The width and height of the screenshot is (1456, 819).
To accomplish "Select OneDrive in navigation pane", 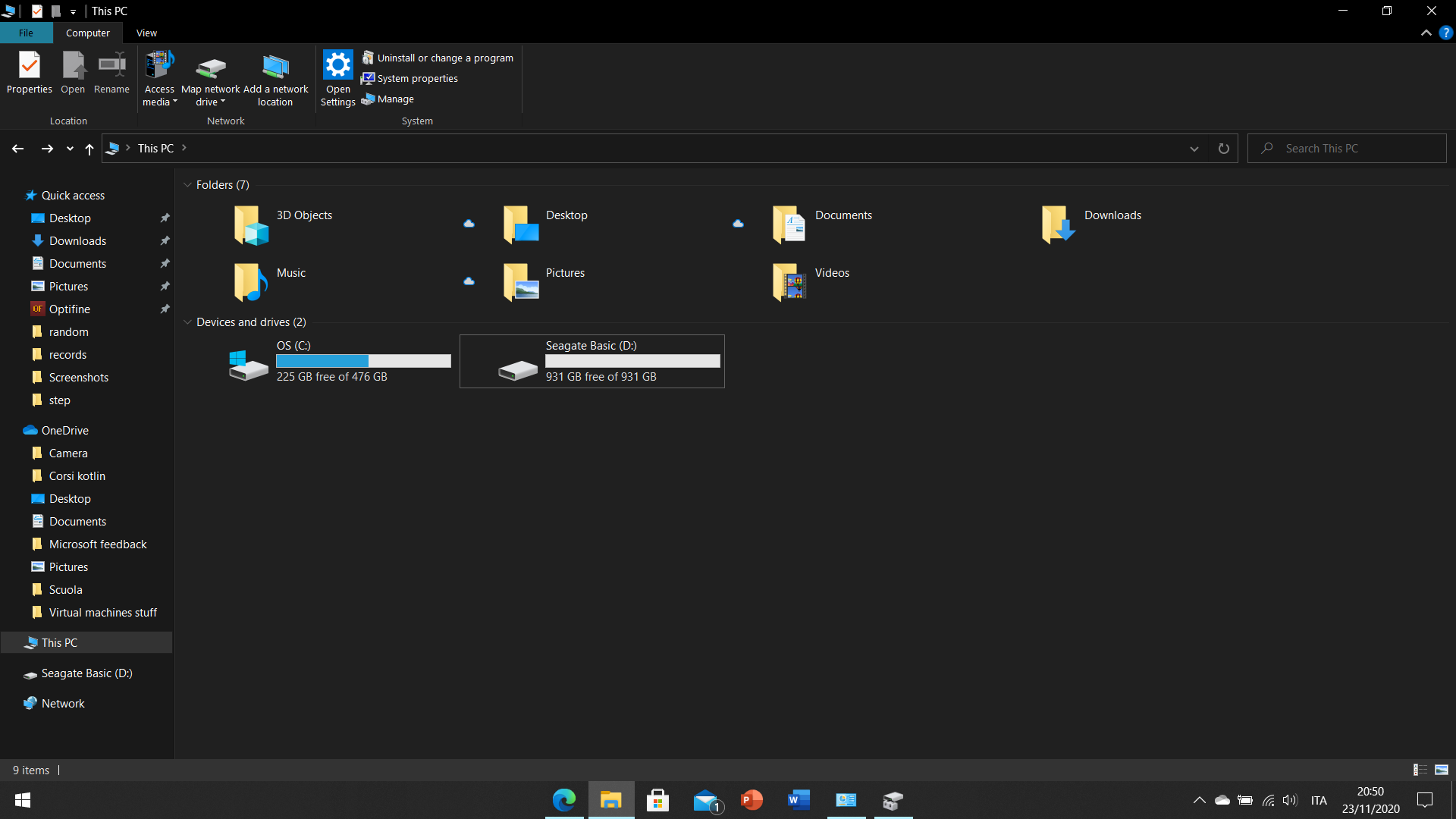I will [x=64, y=431].
